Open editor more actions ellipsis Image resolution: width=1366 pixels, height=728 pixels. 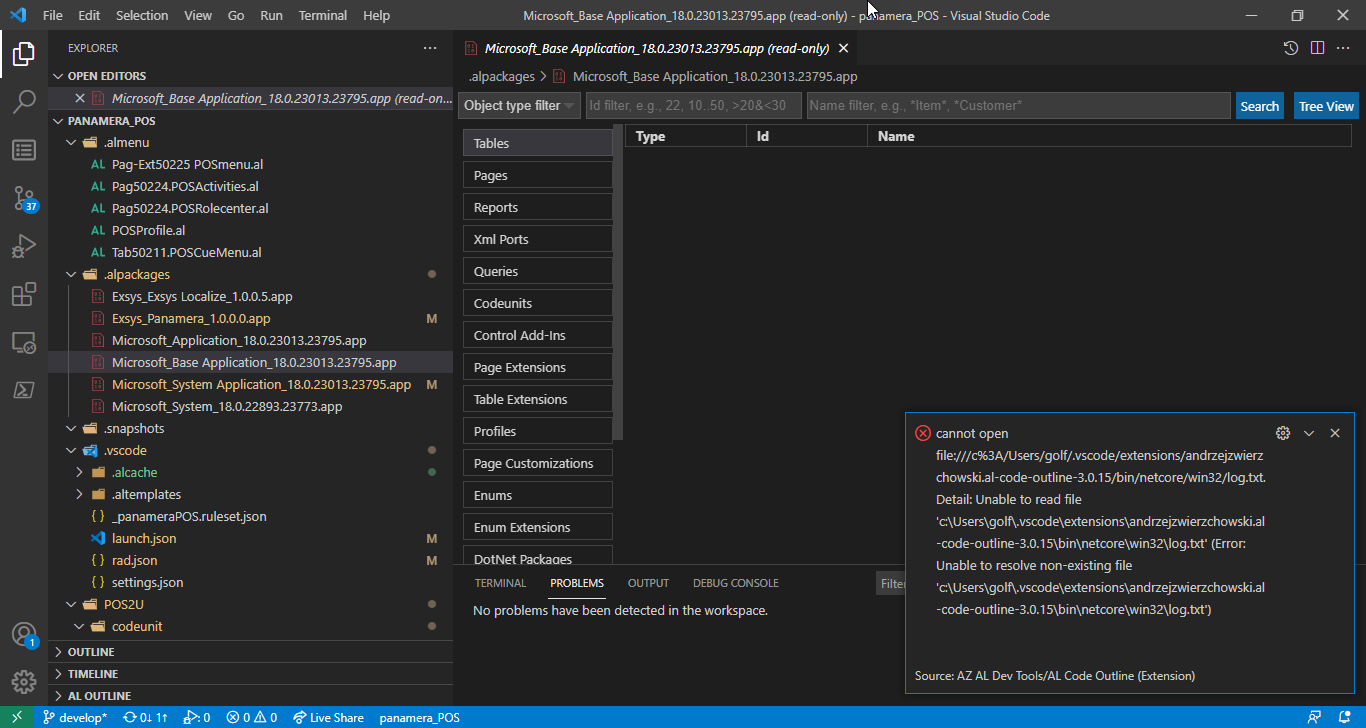1343,48
